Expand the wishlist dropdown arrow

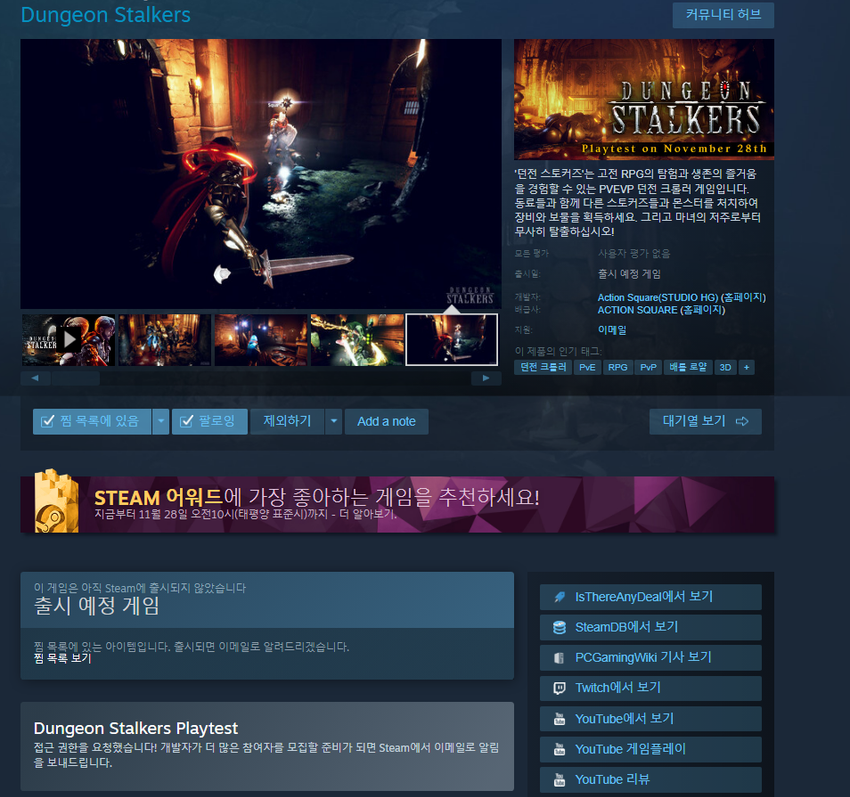coord(161,421)
